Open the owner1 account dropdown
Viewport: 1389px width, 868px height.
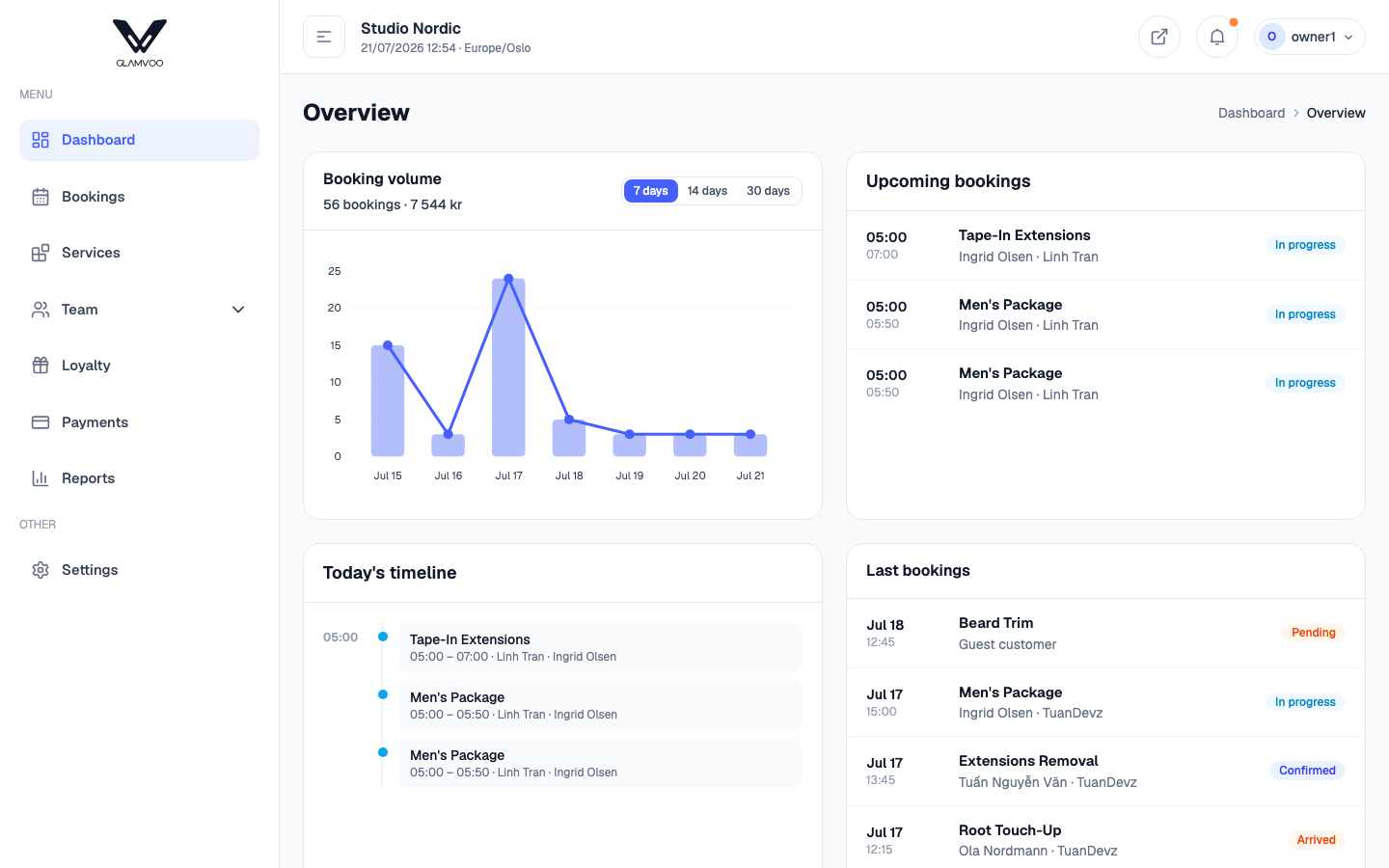pyautogui.click(x=1310, y=37)
